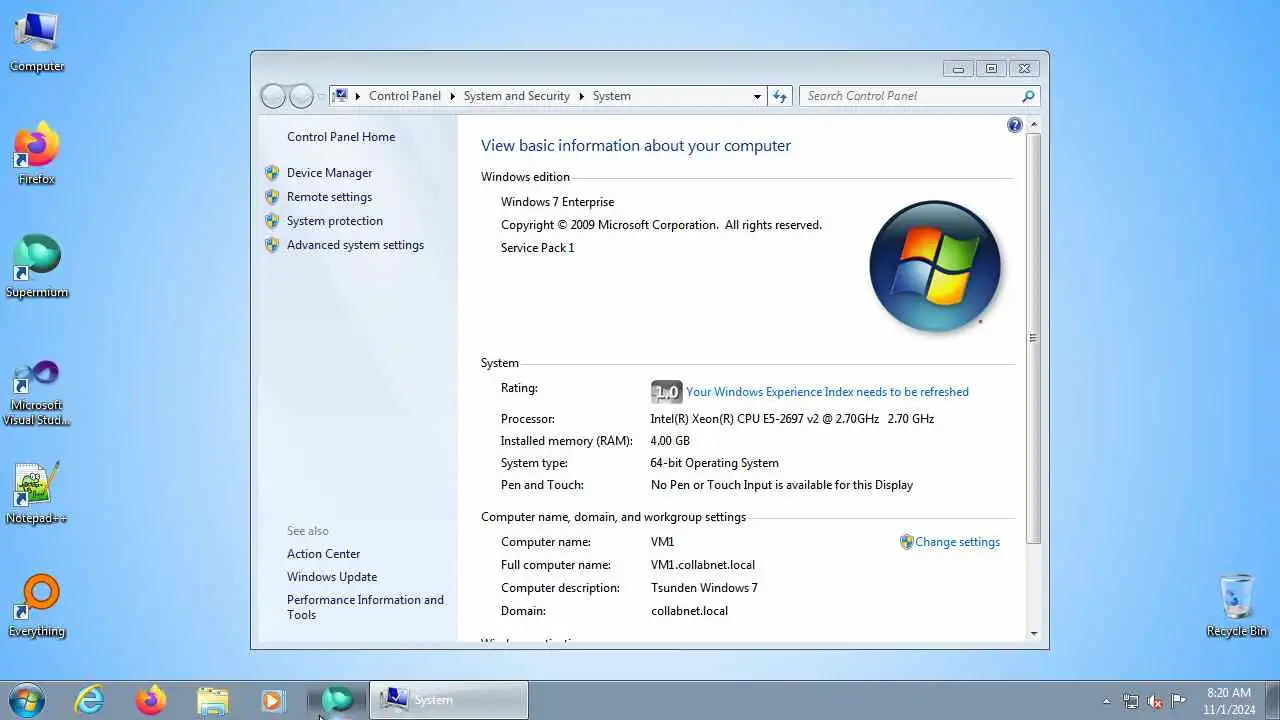Open the Recycle Bin on the desktop
Viewport: 1280px width, 720px height.
(x=1237, y=606)
